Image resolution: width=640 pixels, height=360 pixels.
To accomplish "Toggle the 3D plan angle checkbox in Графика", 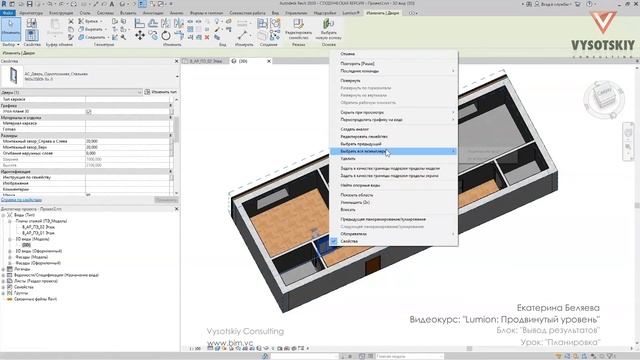I will pyautogui.click(x=89, y=111).
